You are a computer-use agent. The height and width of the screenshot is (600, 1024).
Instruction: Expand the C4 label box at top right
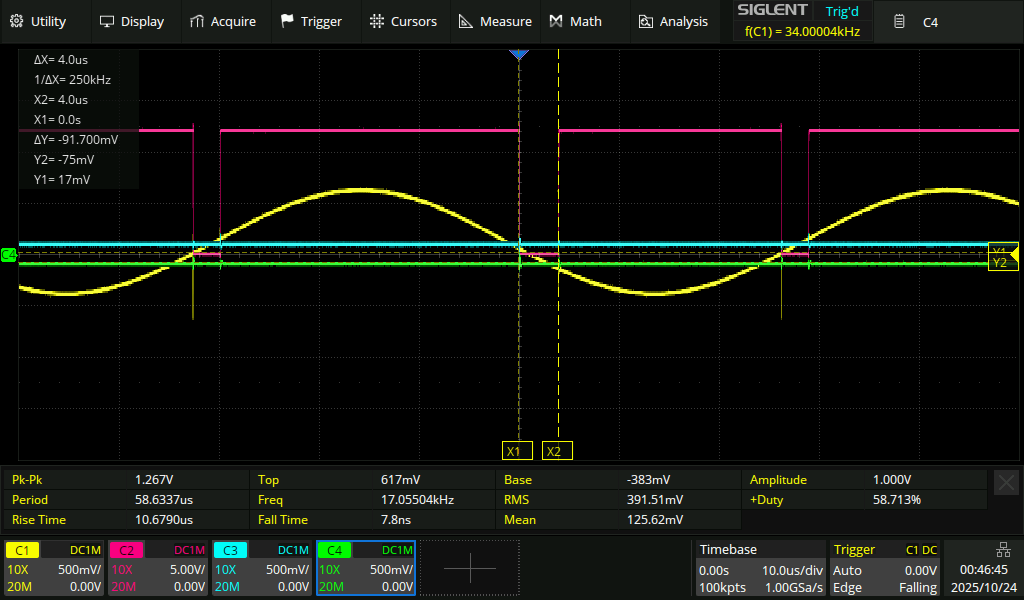point(930,21)
